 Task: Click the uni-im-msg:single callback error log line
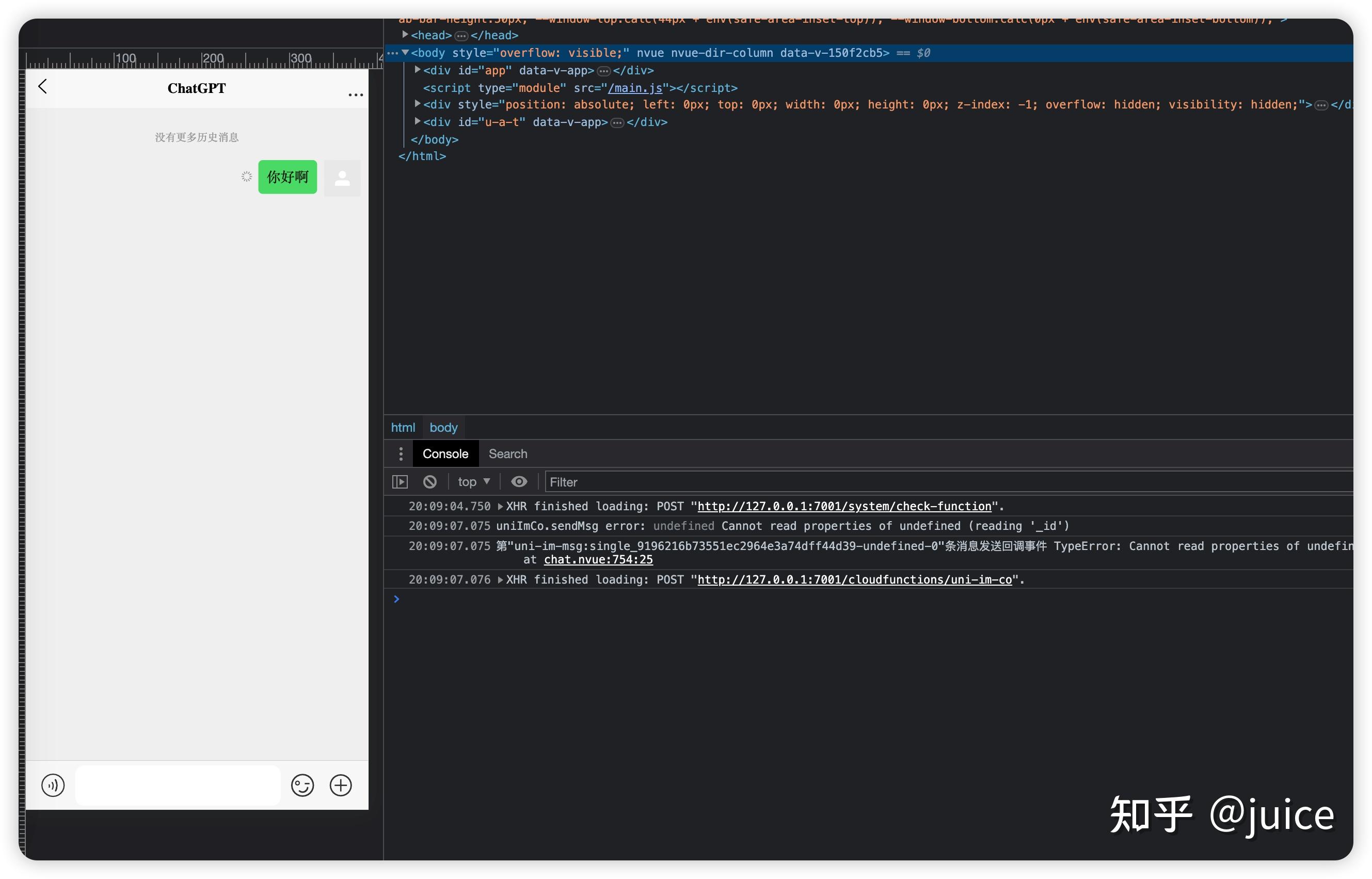coord(868,553)
